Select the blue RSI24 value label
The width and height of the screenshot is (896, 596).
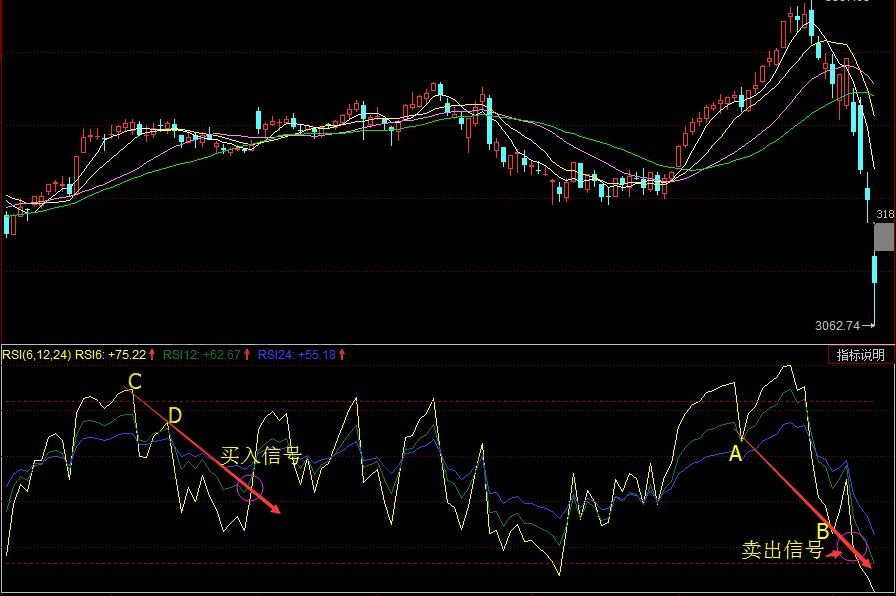point(296,355)
